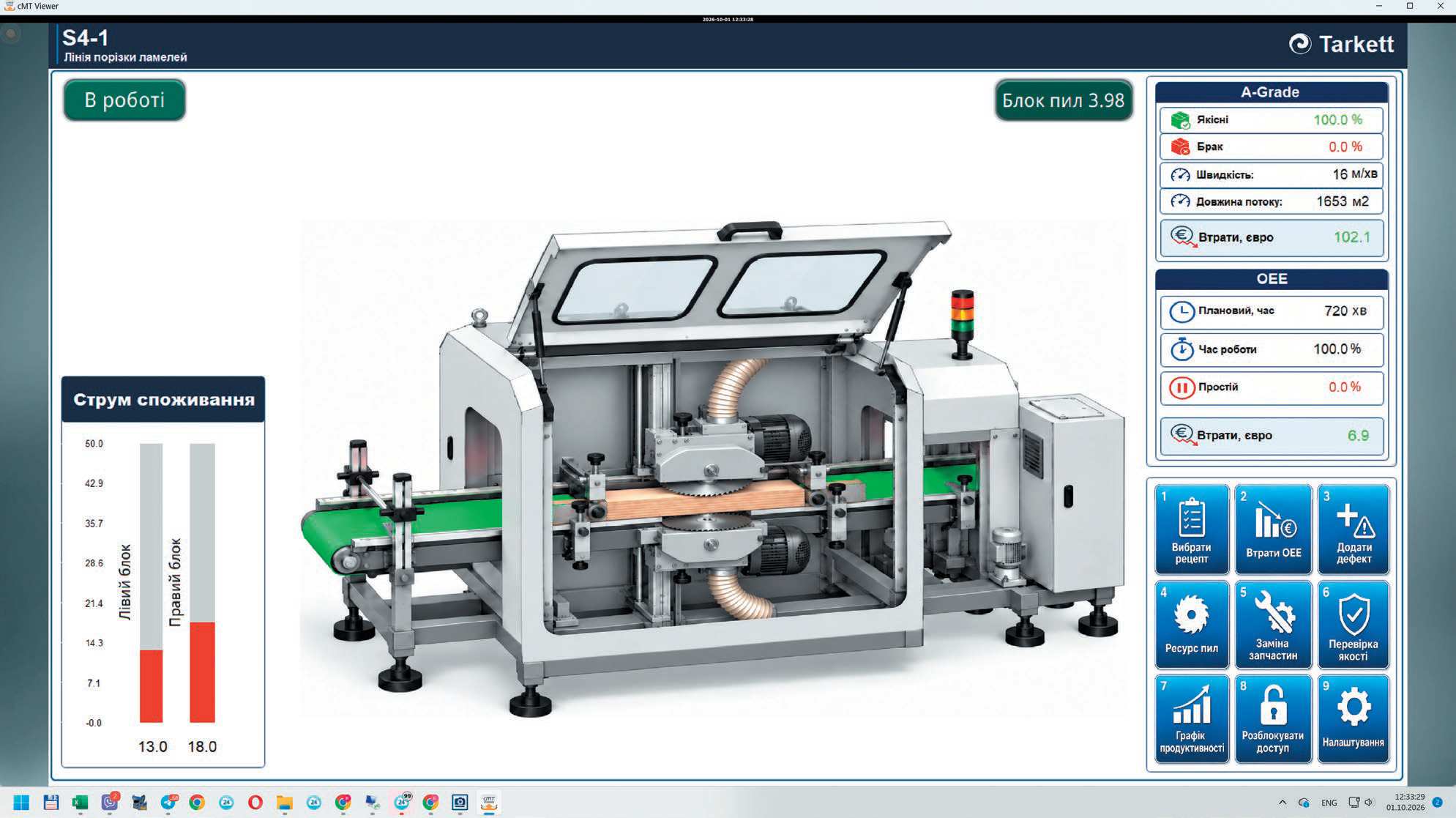The image size is (1456, 818).
Task: Open the Windows Start menu
Action: click(x=21, y=803)
